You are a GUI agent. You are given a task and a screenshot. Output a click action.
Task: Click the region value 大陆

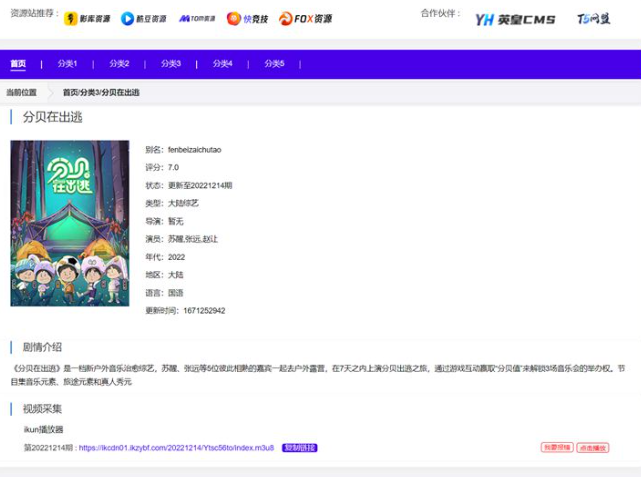pos(176,275)
